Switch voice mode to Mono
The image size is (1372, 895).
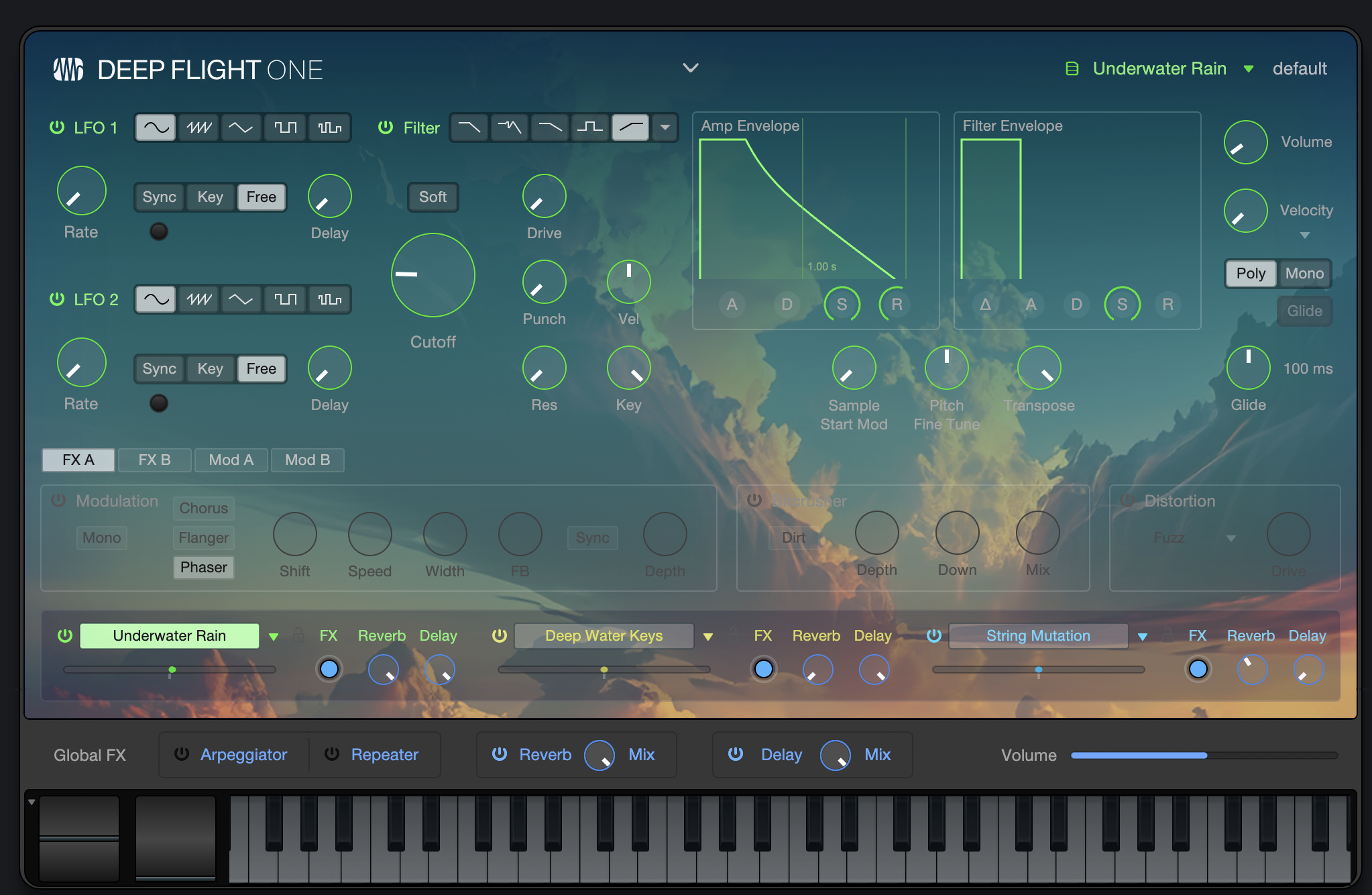(1304, 274)
